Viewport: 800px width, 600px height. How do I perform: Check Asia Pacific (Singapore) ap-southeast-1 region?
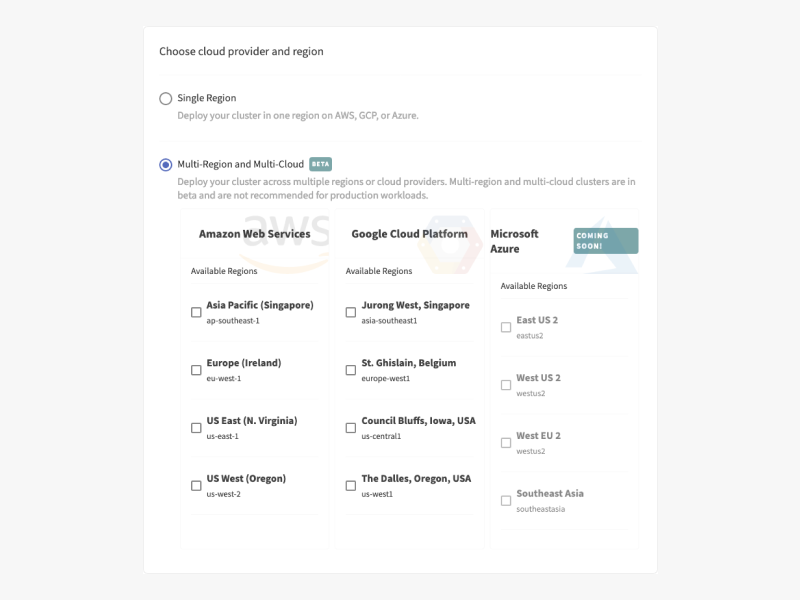point(196,312)
